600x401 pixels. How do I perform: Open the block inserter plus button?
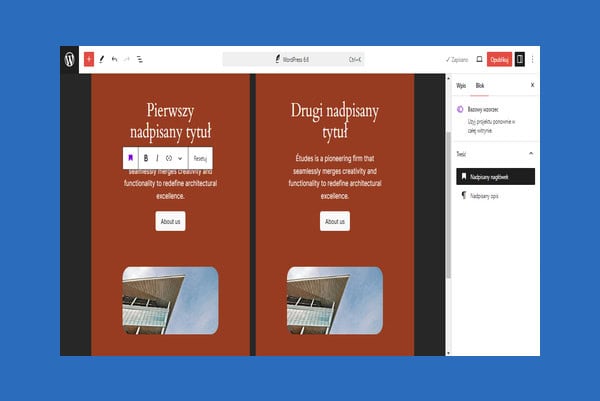coord(89,59)
